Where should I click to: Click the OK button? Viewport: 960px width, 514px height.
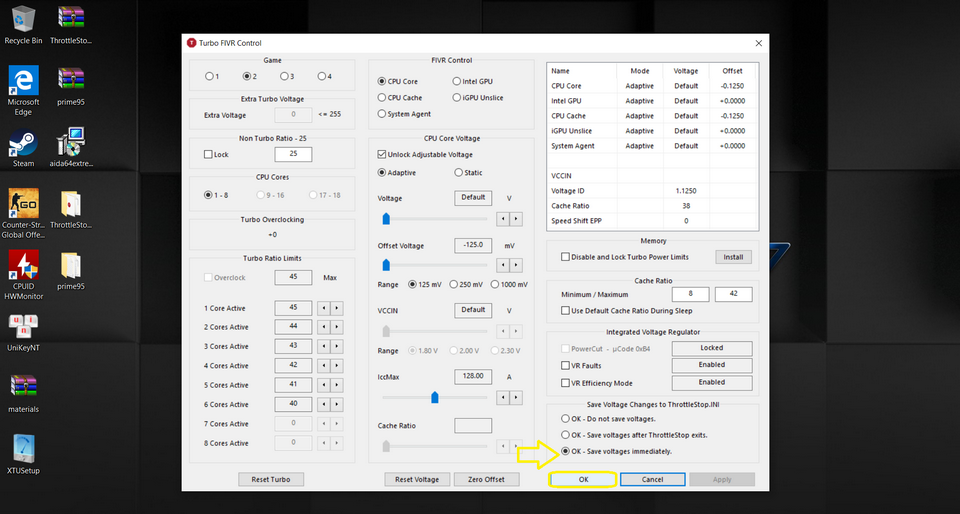click(582, 480)
